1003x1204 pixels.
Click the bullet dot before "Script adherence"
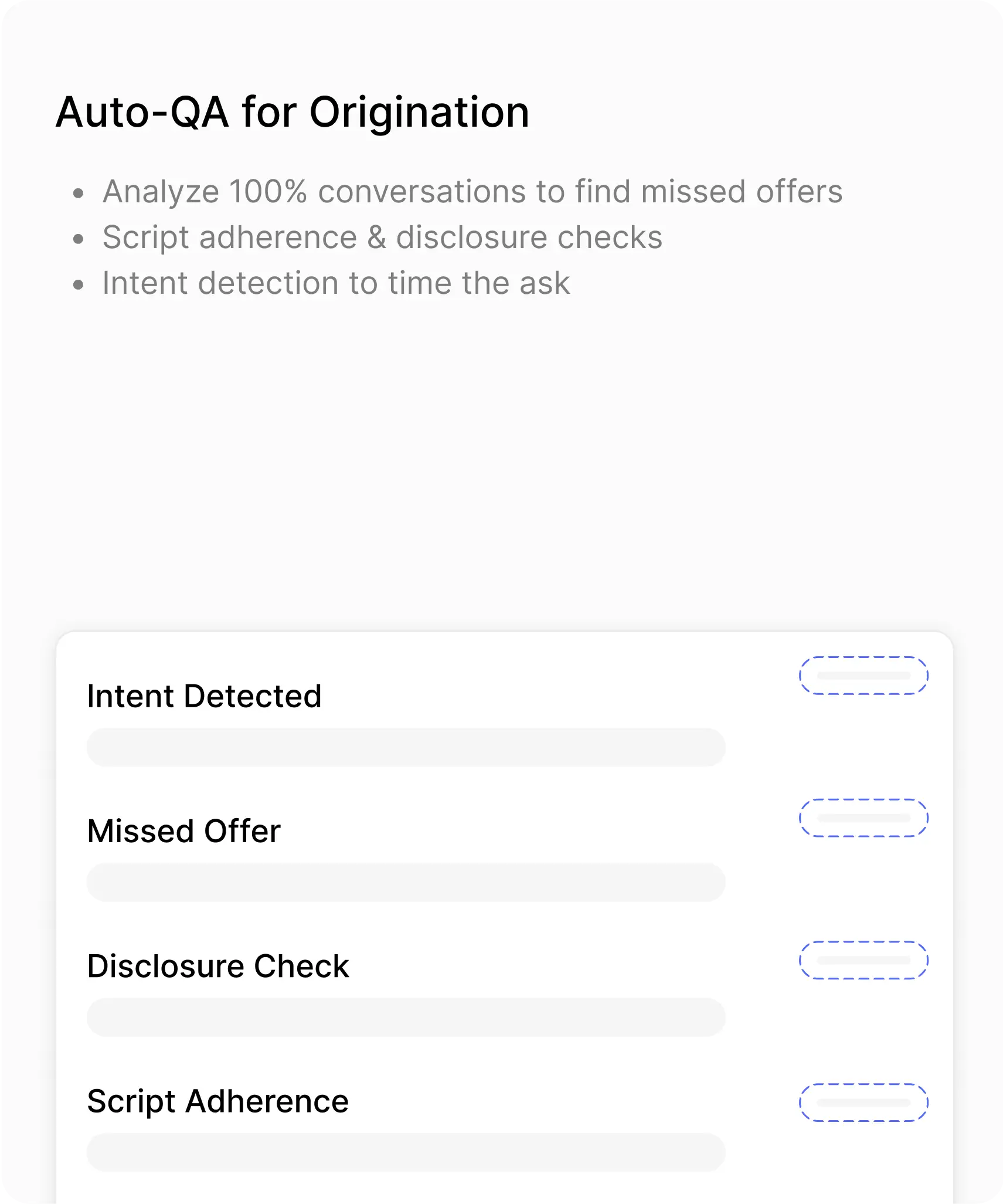79,239
